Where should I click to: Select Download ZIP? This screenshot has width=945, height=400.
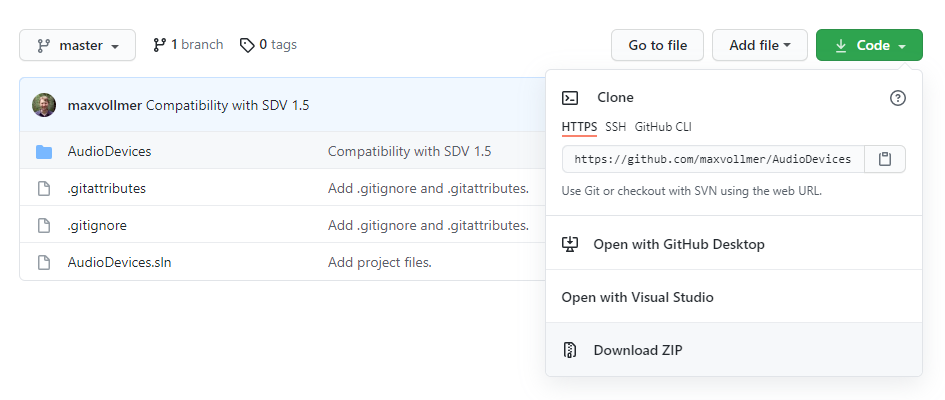click(x=733, y=350)
